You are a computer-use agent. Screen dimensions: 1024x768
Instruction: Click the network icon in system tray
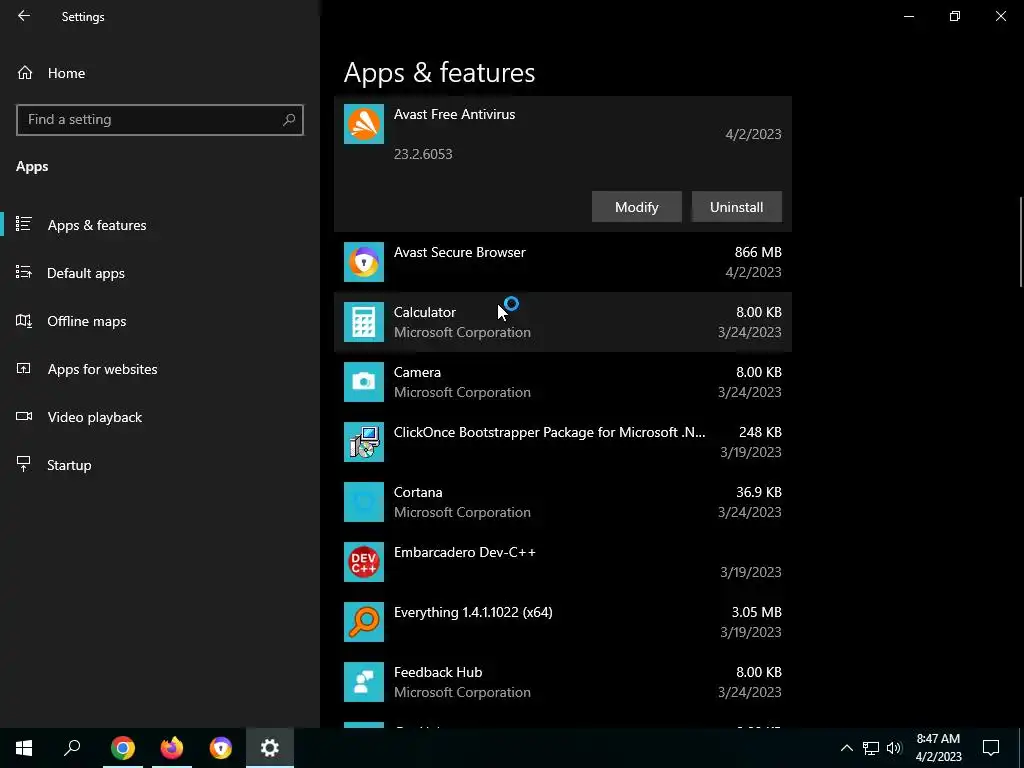(871, 748)
